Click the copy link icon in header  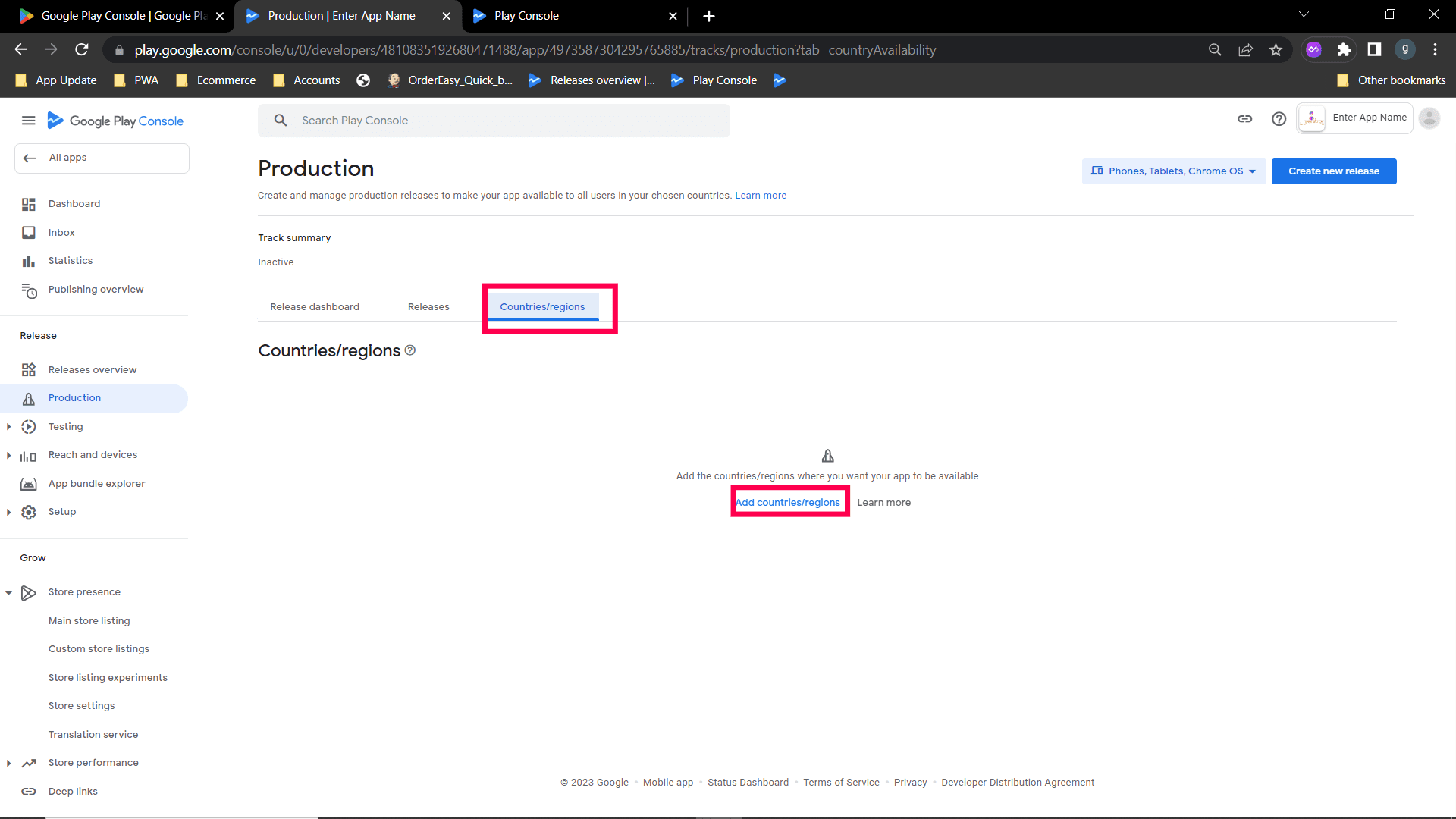[x=1244, y=119]
